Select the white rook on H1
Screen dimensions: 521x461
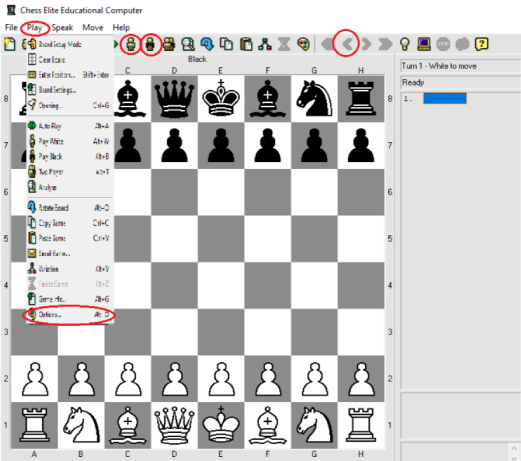click(x=361, y=426)
